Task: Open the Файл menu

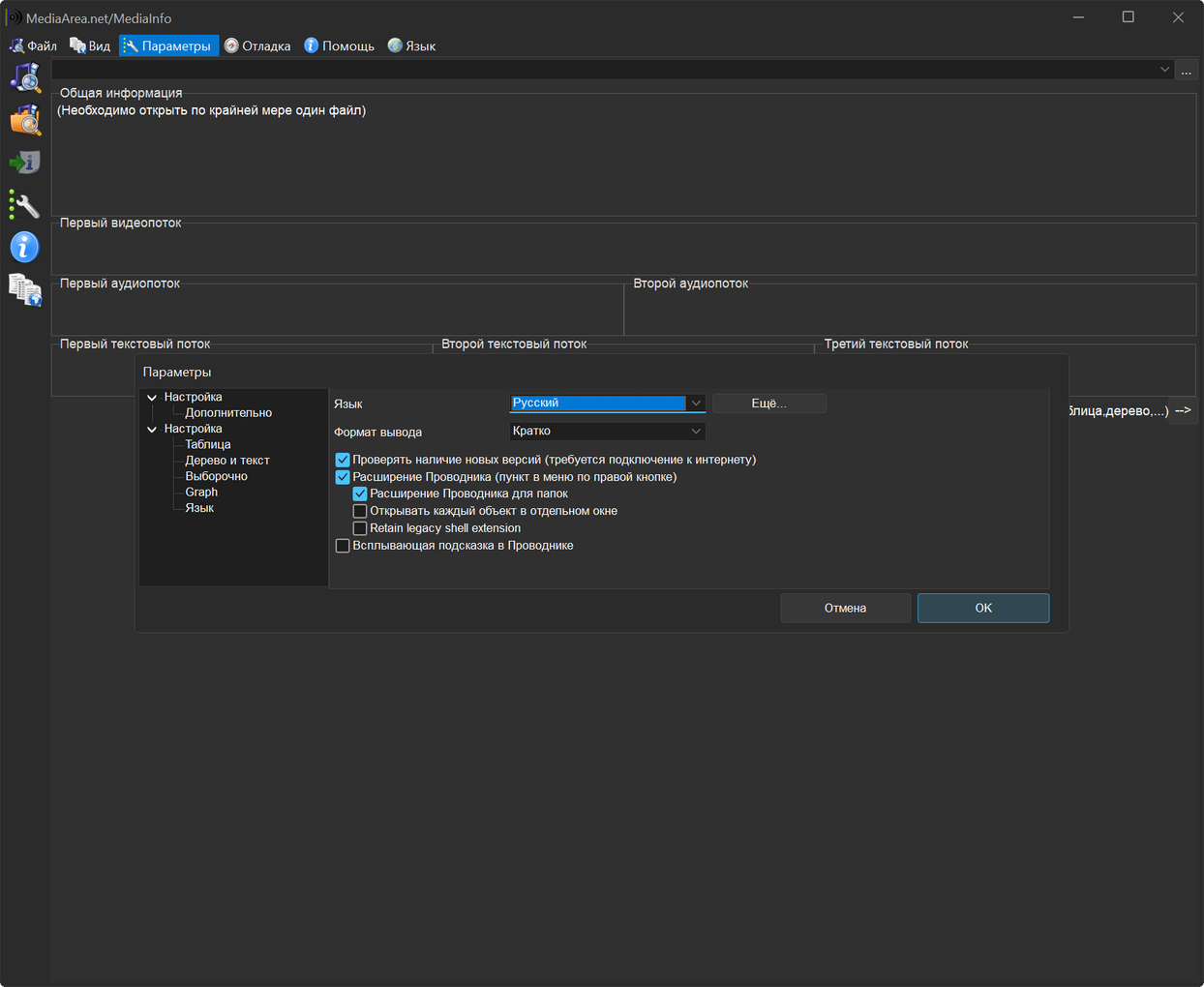Action: pyautogui.click(x=34, y=45)
